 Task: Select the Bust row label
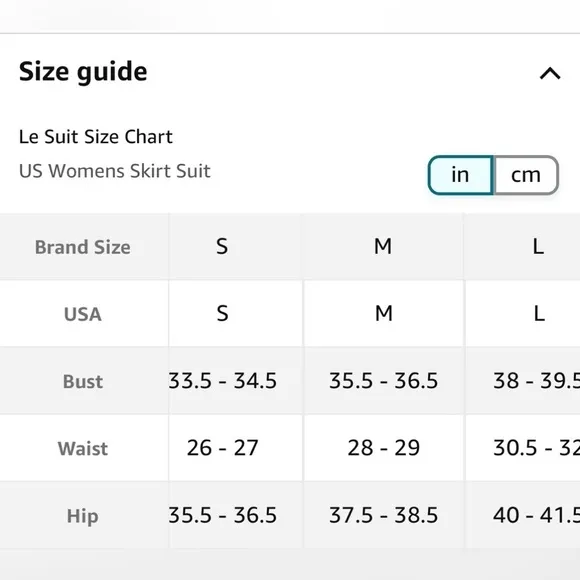point(83,381)
